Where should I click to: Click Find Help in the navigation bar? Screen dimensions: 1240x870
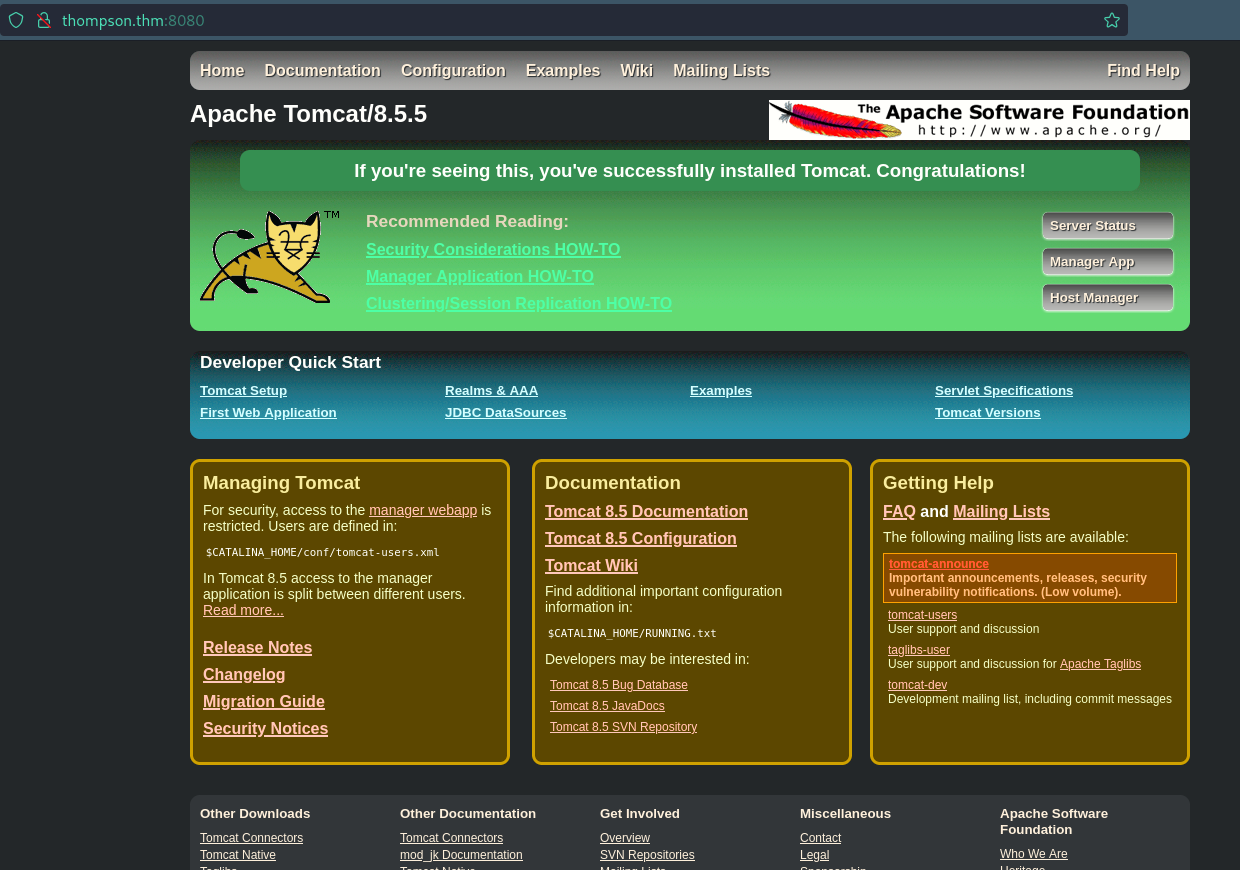(x=1143, y=70)
